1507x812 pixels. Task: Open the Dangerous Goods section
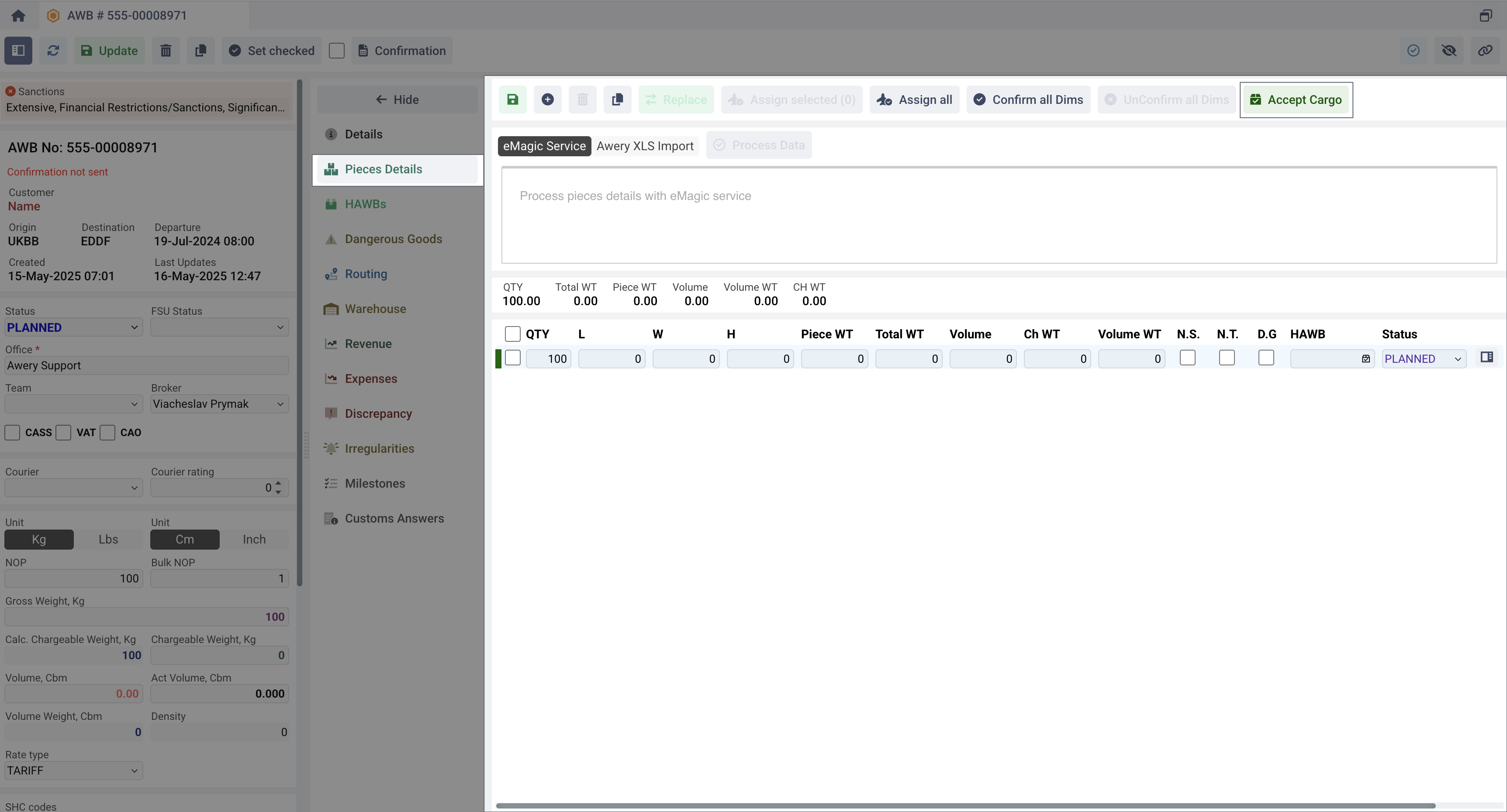pyautogui.click(x=393, y=239)
